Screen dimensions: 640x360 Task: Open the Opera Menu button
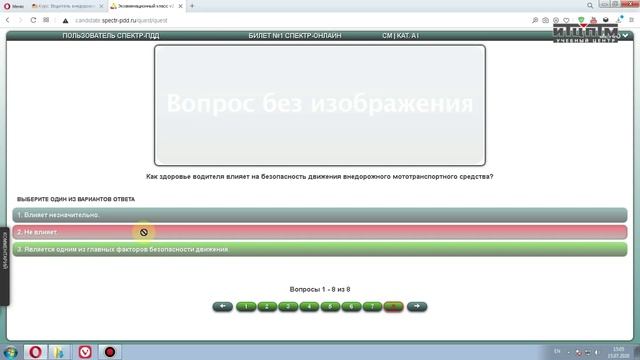(x=13, y=6)
